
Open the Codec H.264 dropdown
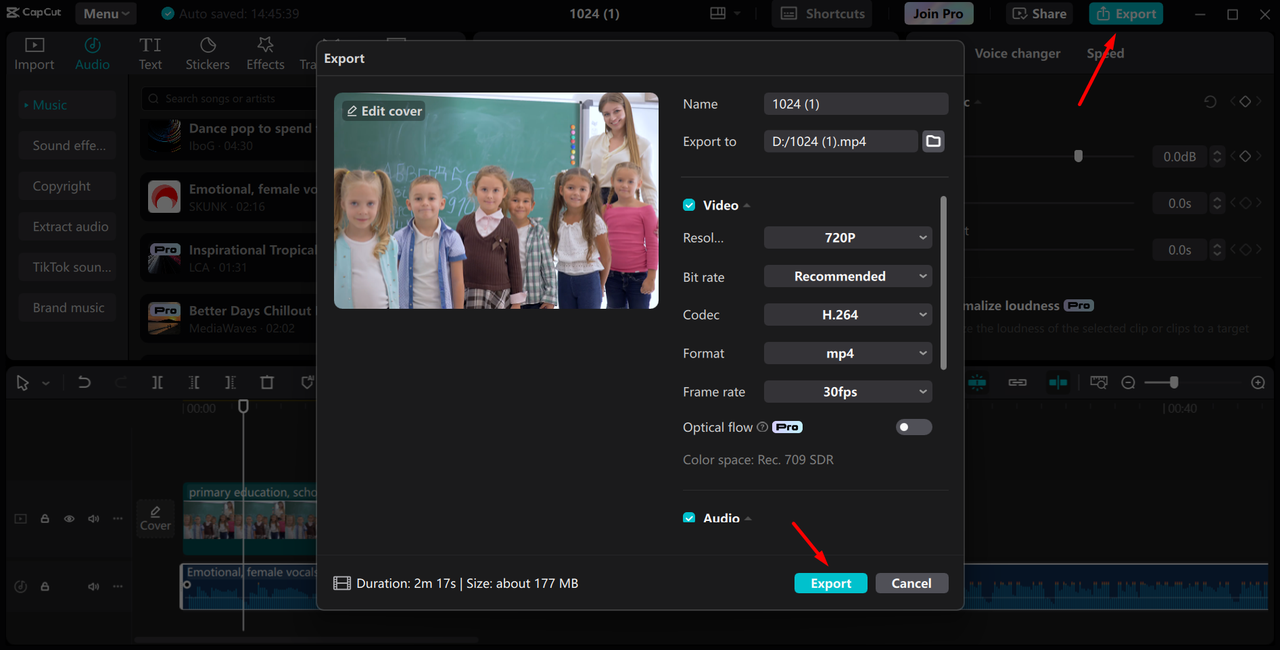click(x=848, y=314)
